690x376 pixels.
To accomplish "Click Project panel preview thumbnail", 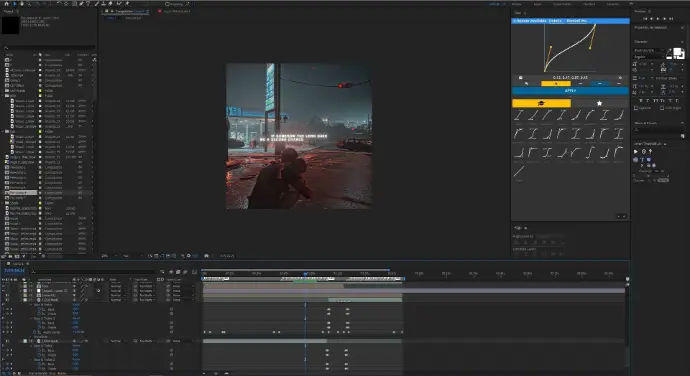I will click(x=10, y=25).
